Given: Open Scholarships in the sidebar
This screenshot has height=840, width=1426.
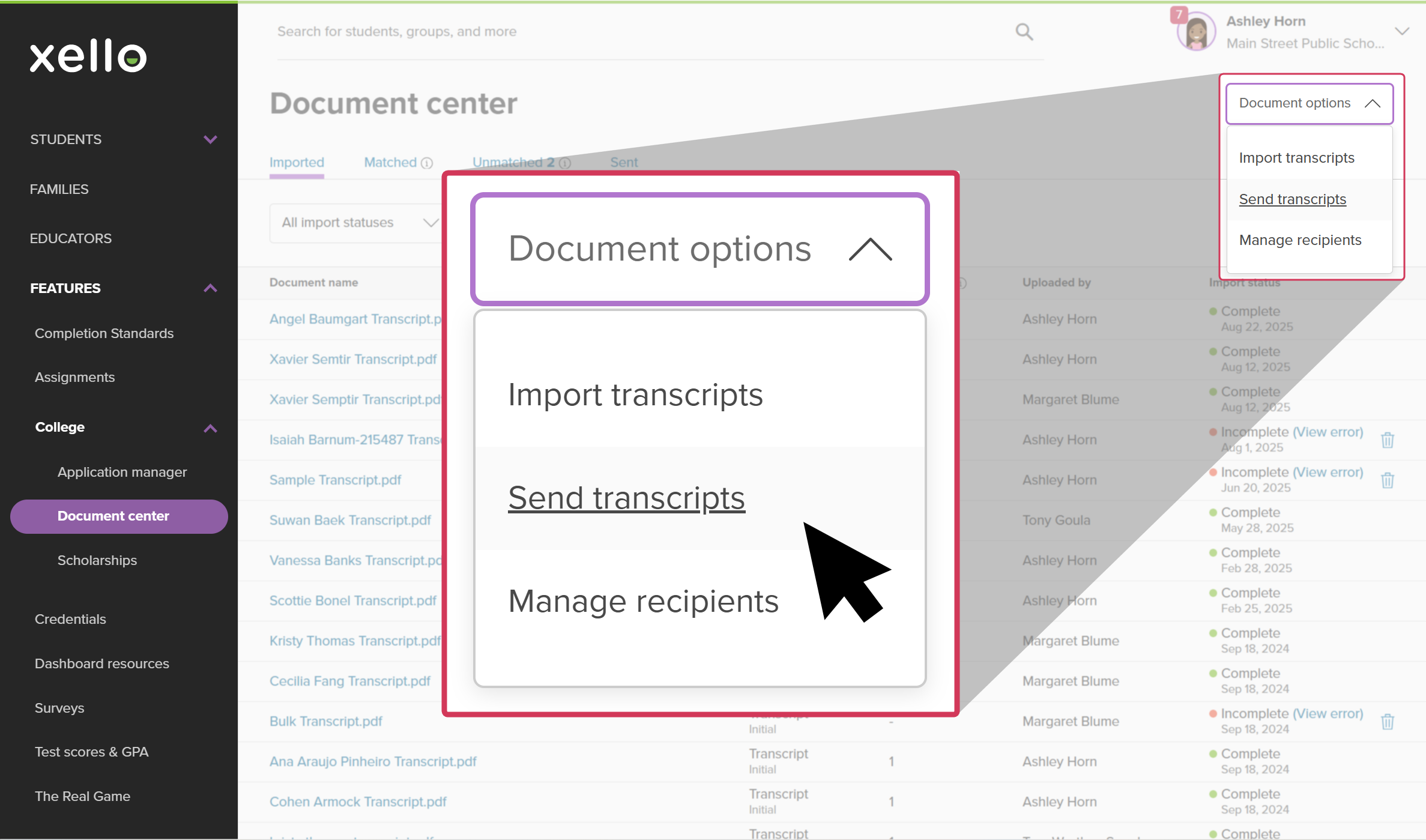Looking at the screenshot, I should click(x=97, y=560).
